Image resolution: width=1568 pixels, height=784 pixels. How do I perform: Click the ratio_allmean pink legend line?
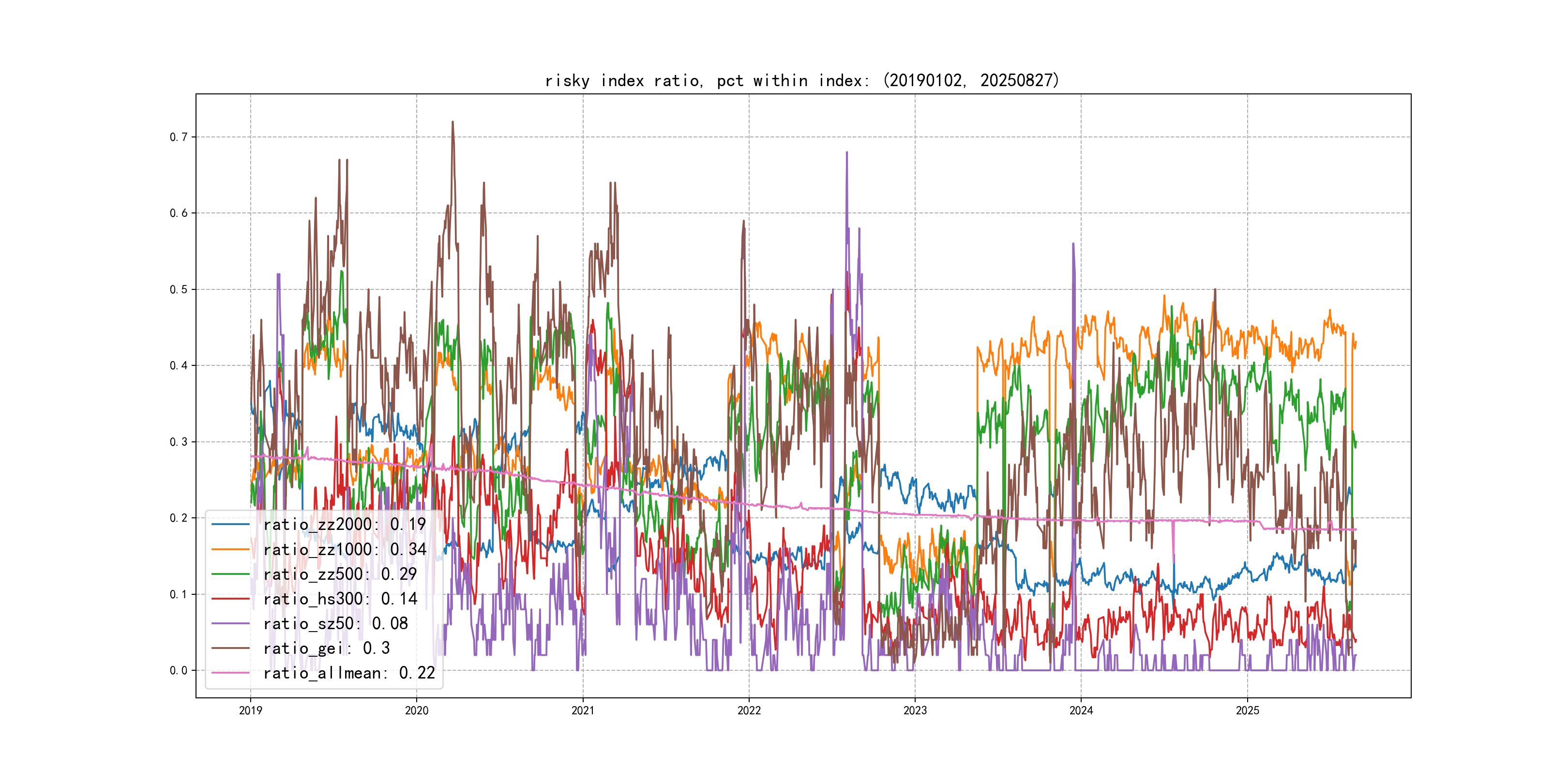click(230, 673)
